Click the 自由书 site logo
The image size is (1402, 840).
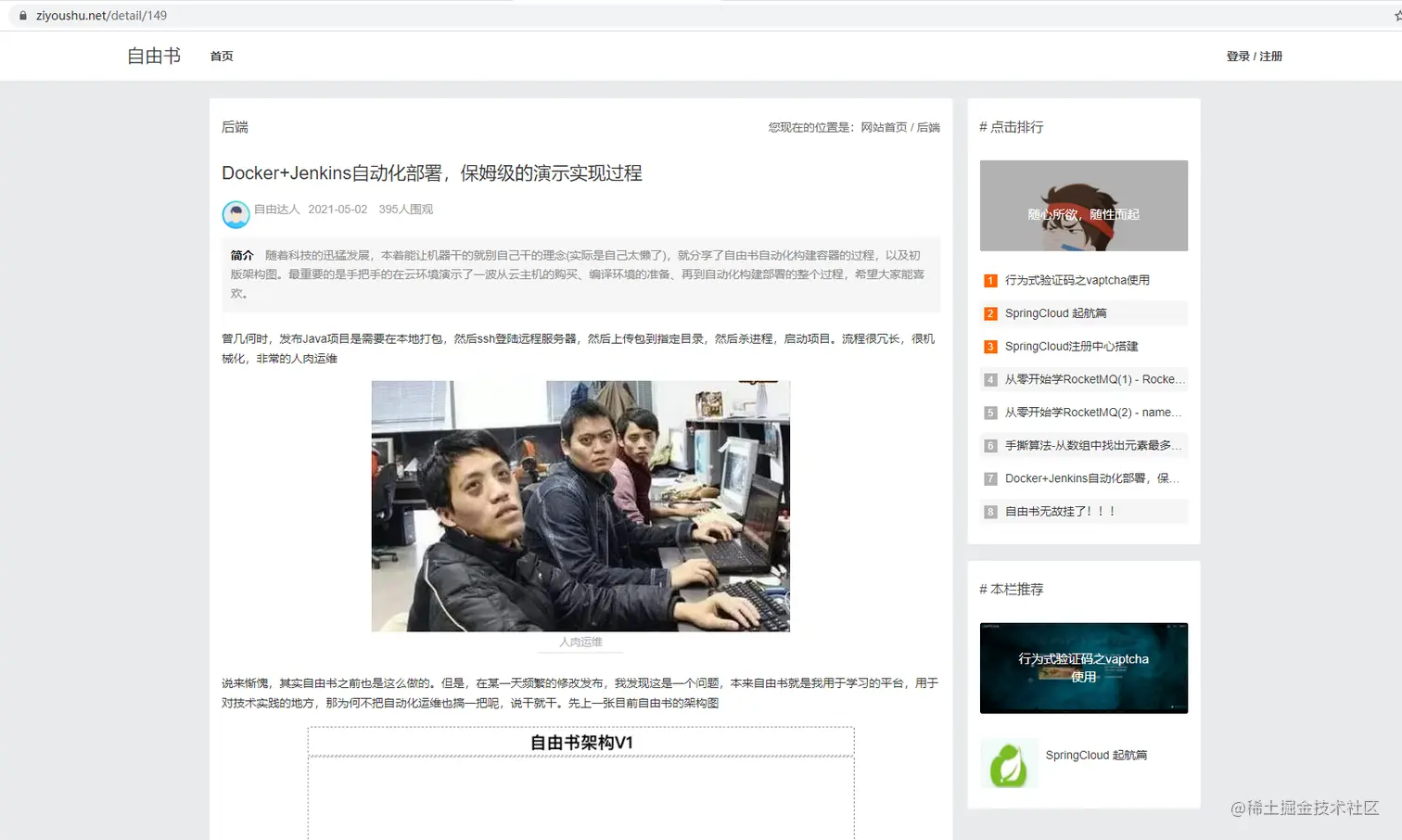pos(152,56)
